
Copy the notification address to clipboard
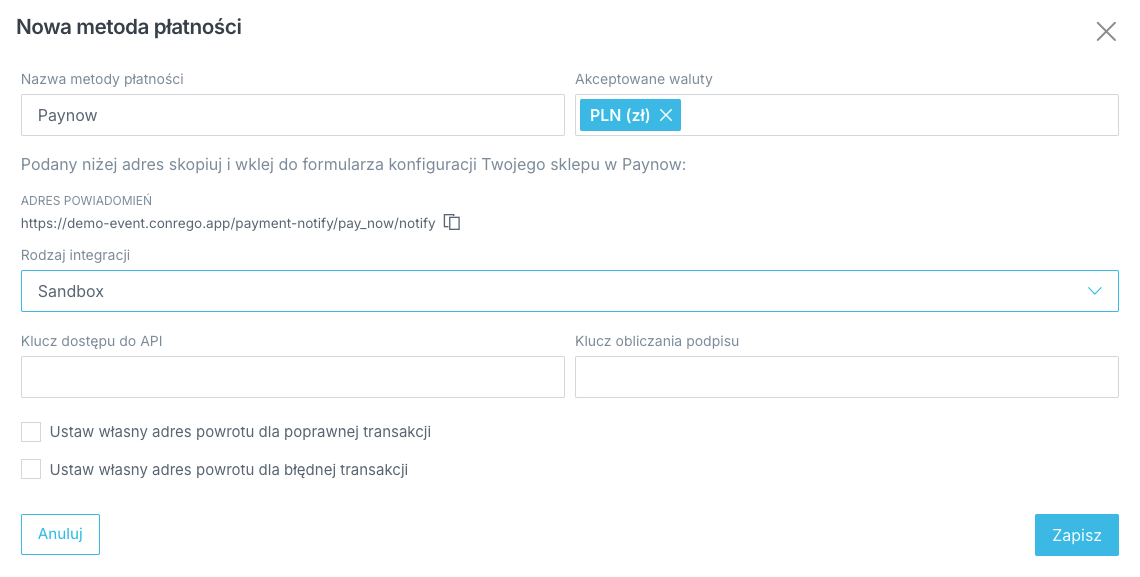click(452, 222)
